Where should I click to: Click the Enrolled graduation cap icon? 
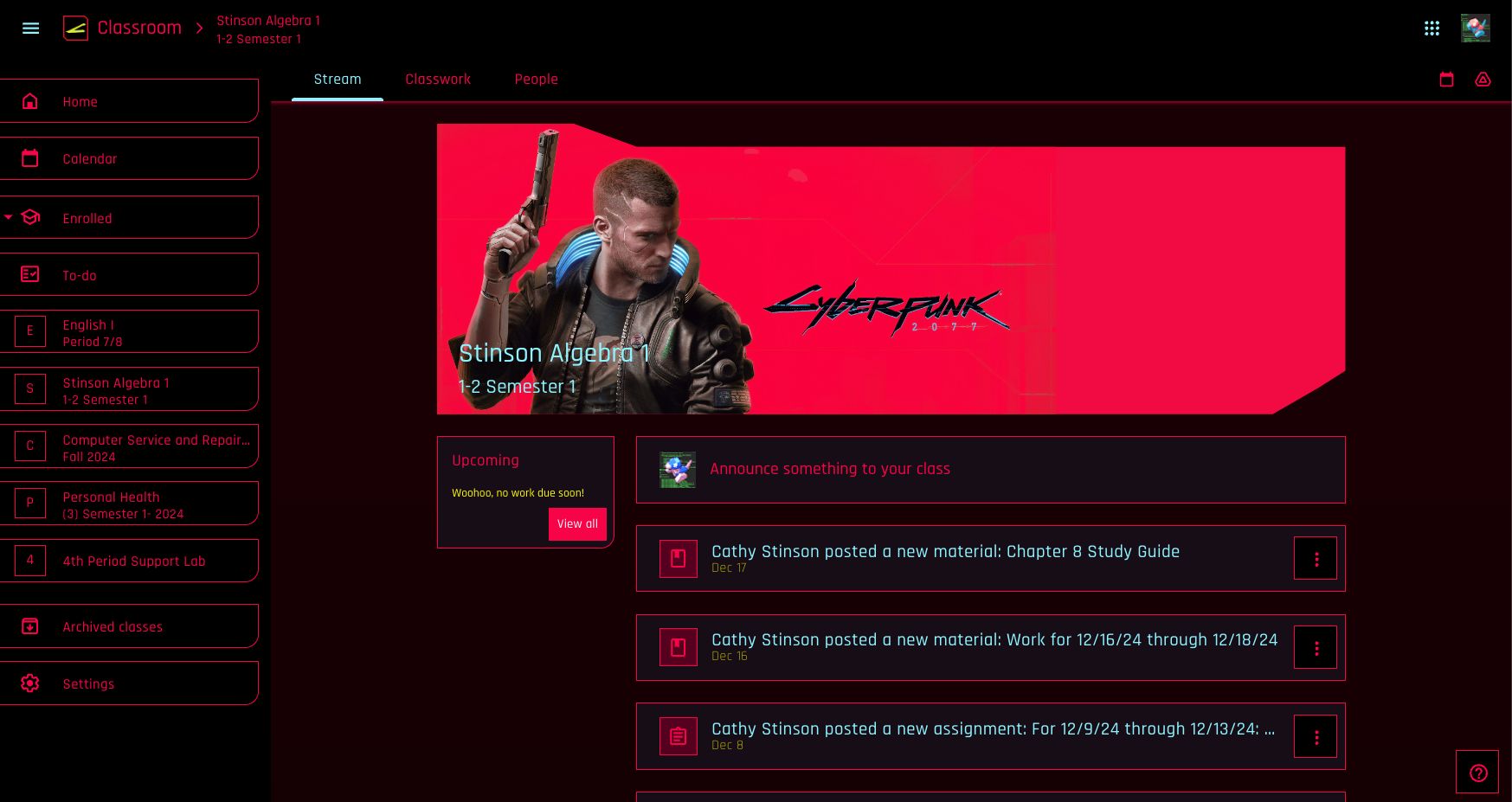coord(31,217)
